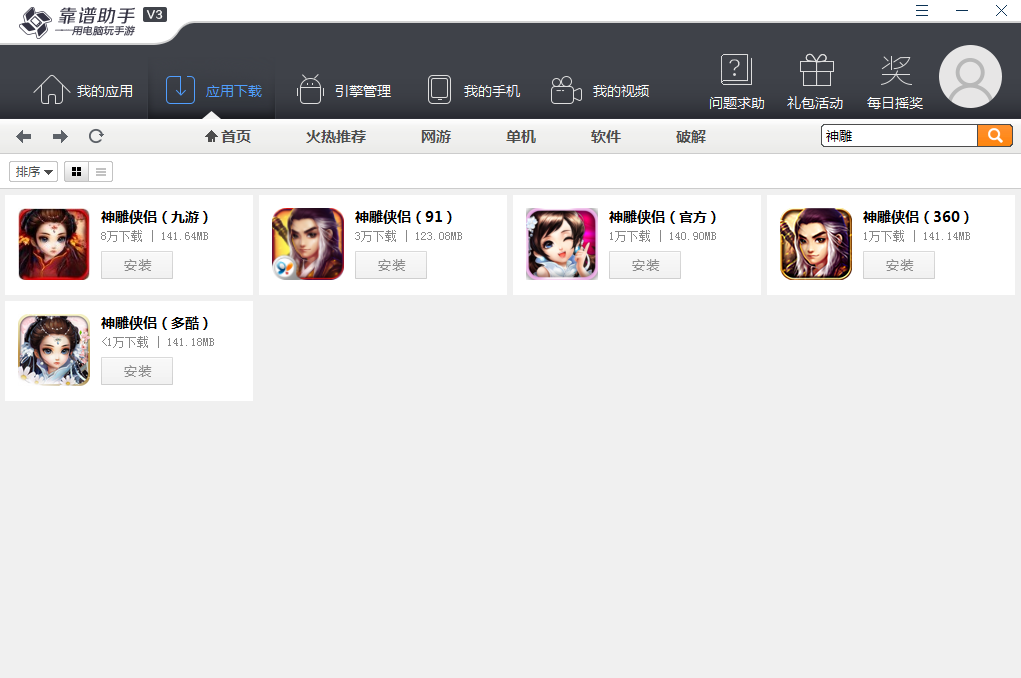Open 火热推荐 category
This screenshot has height=678, width=1021.
[336, 136]
